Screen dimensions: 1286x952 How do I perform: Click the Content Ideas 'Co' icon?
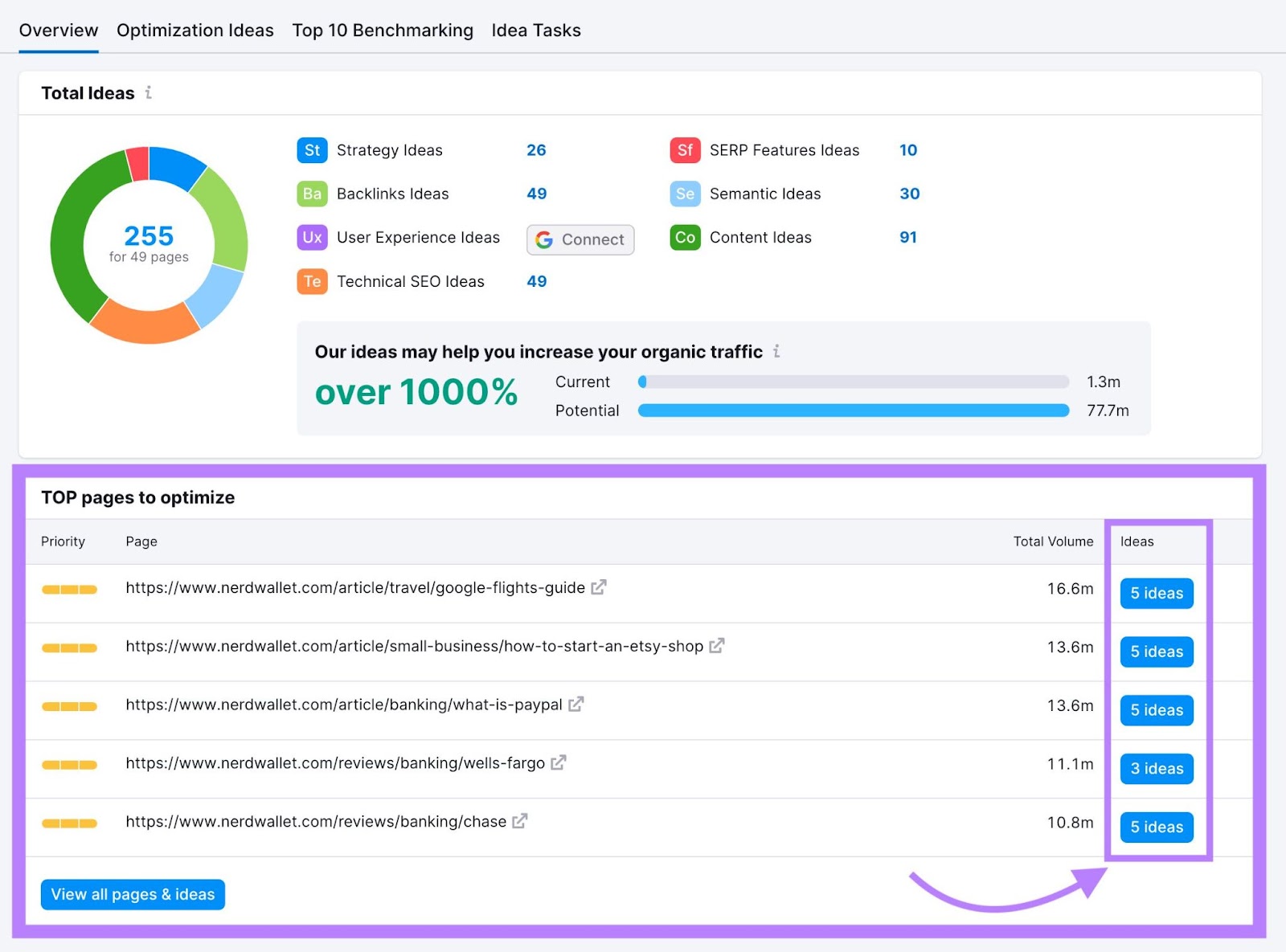click(x=685, y=238)
